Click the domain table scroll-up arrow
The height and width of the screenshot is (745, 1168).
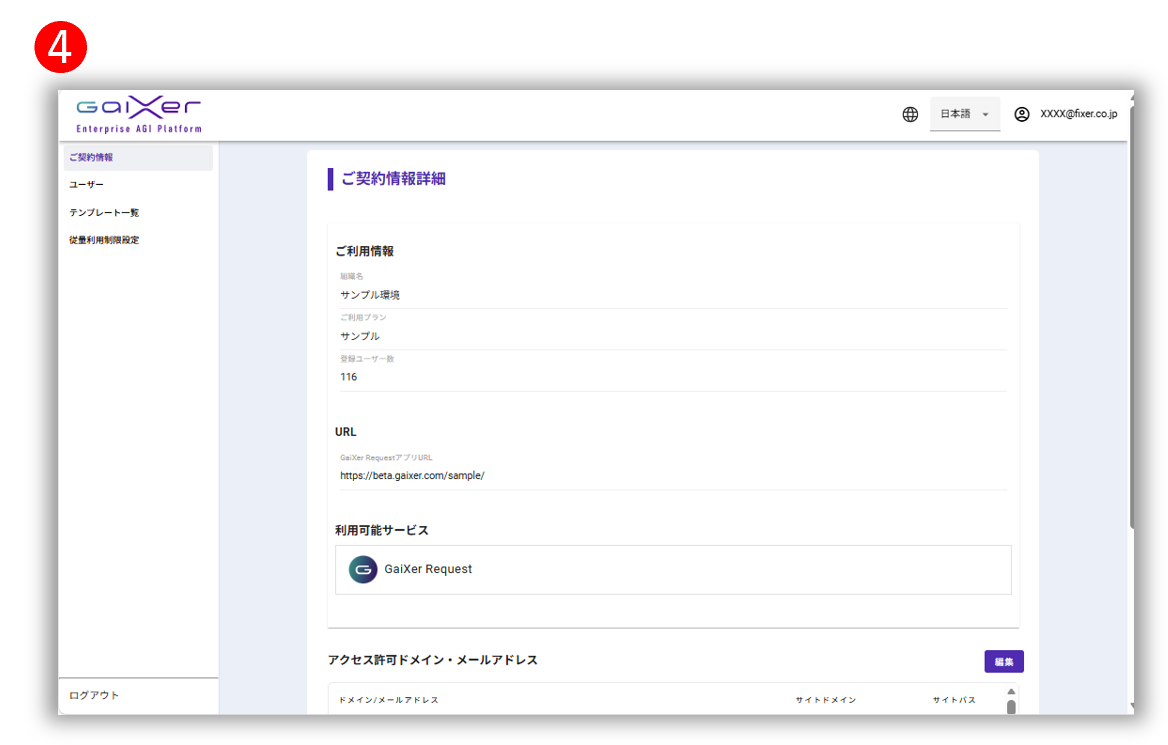(1011, 692)
